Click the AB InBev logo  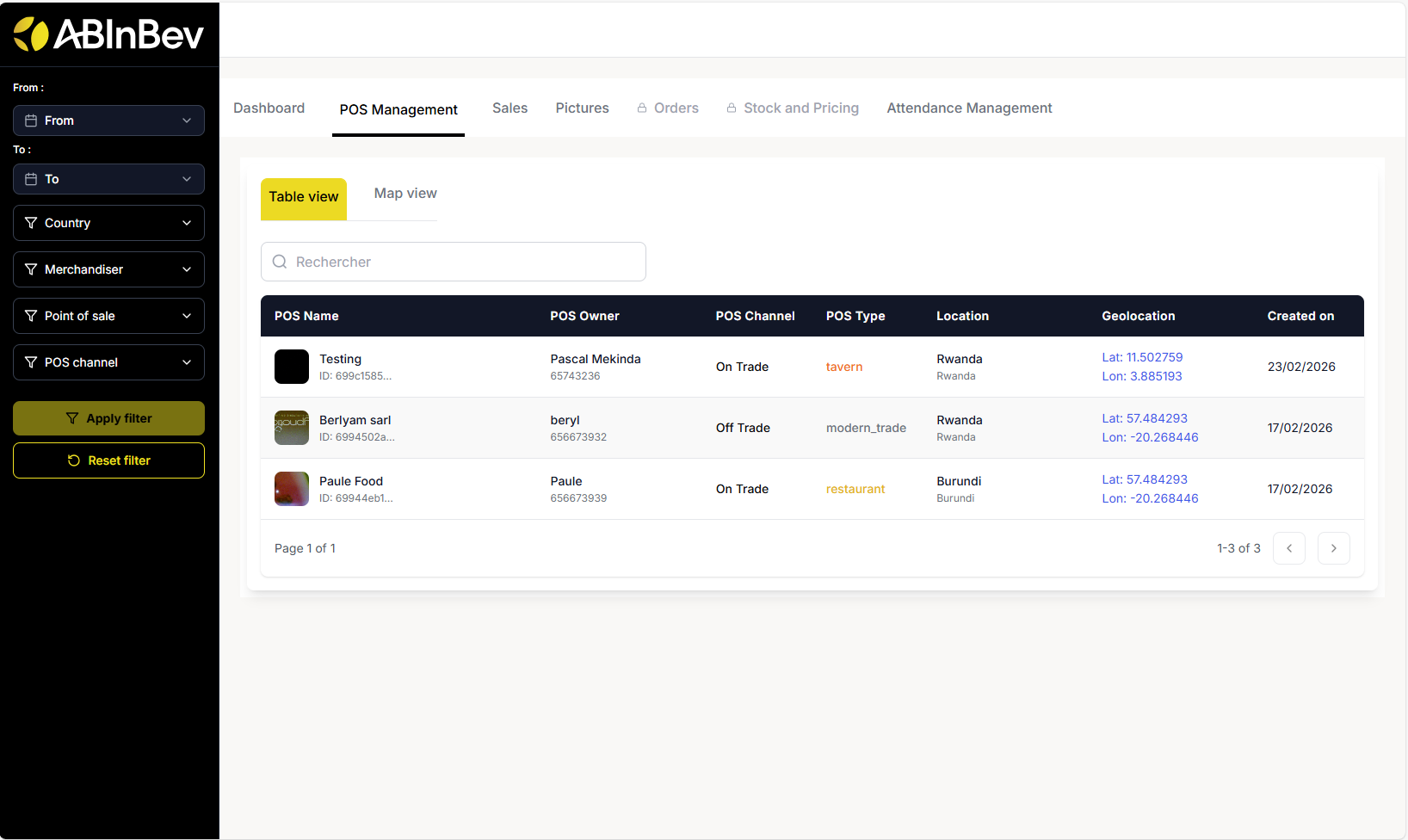(108, 34)
